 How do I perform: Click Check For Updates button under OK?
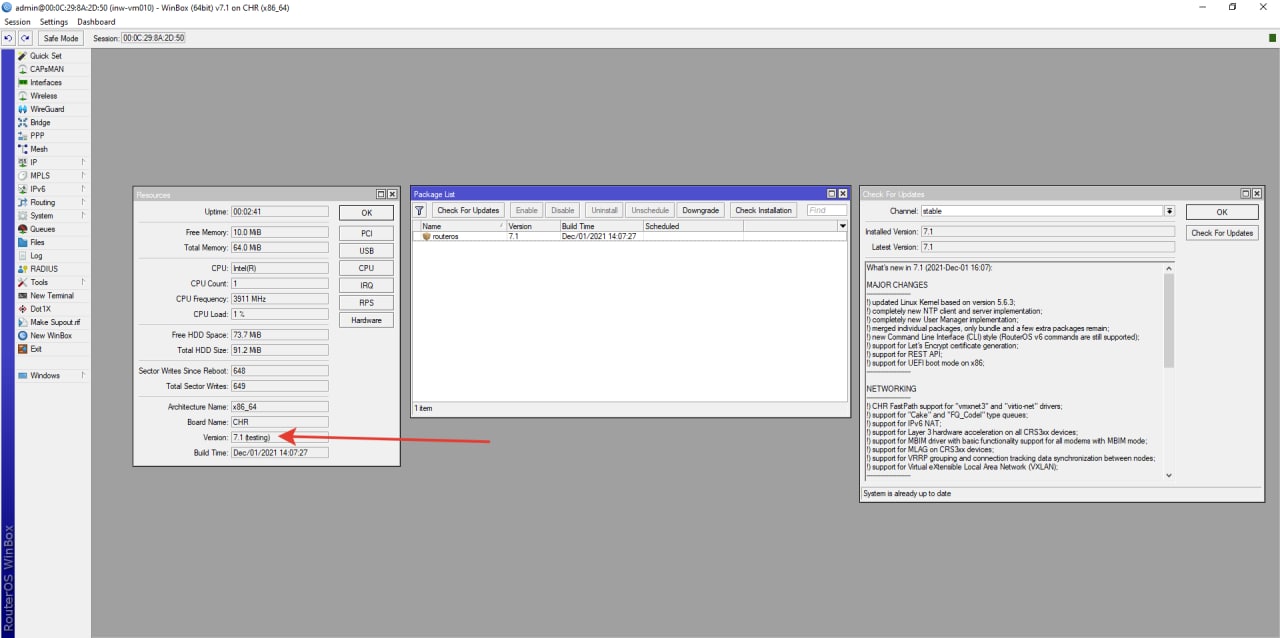point(1222,233)
